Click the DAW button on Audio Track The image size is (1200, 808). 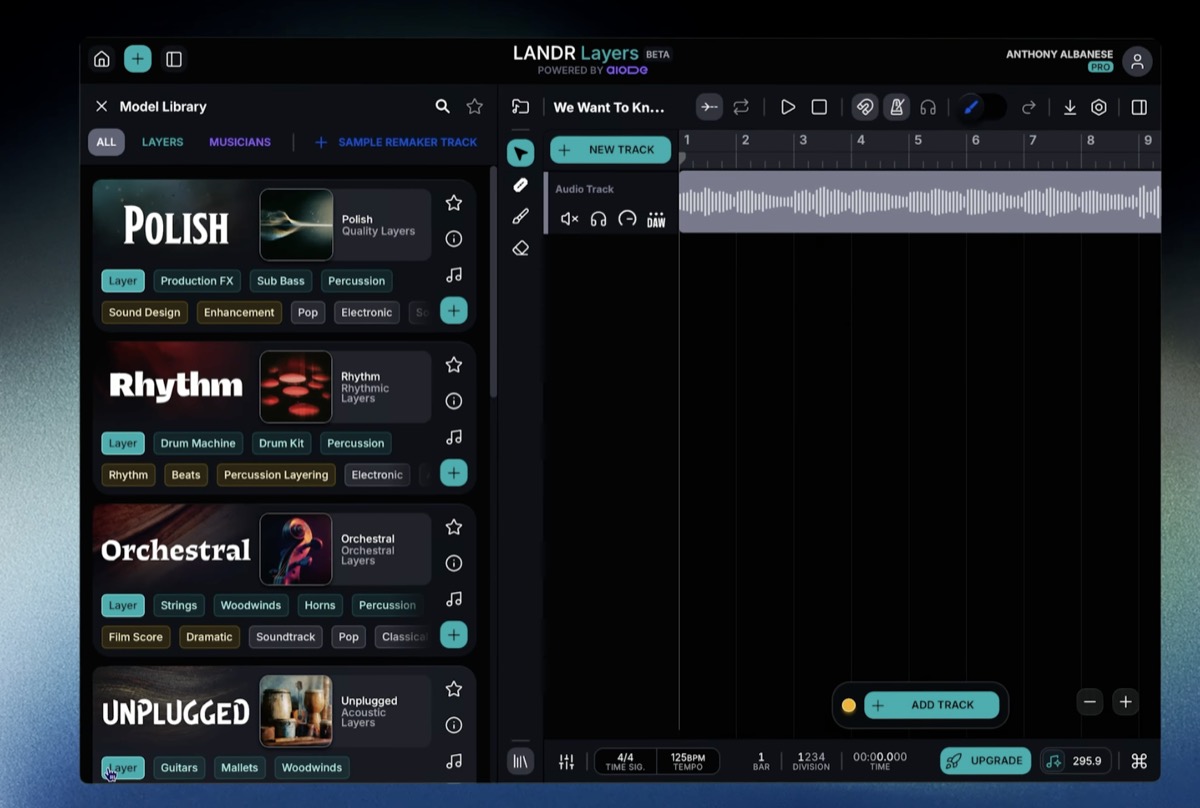[x=656, y=219]
